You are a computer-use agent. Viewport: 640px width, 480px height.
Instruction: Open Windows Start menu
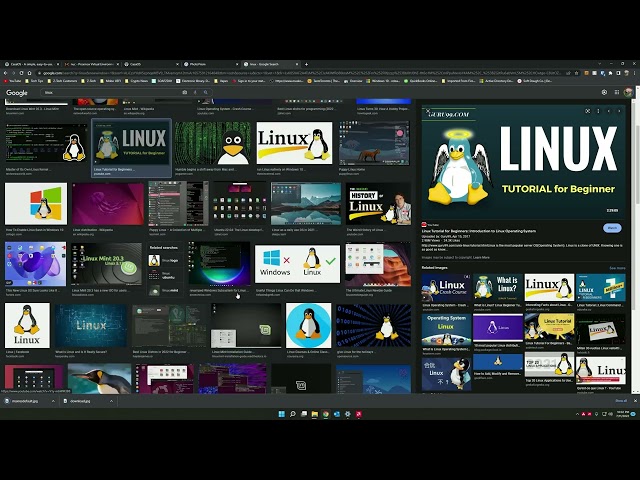coord(281,414)
